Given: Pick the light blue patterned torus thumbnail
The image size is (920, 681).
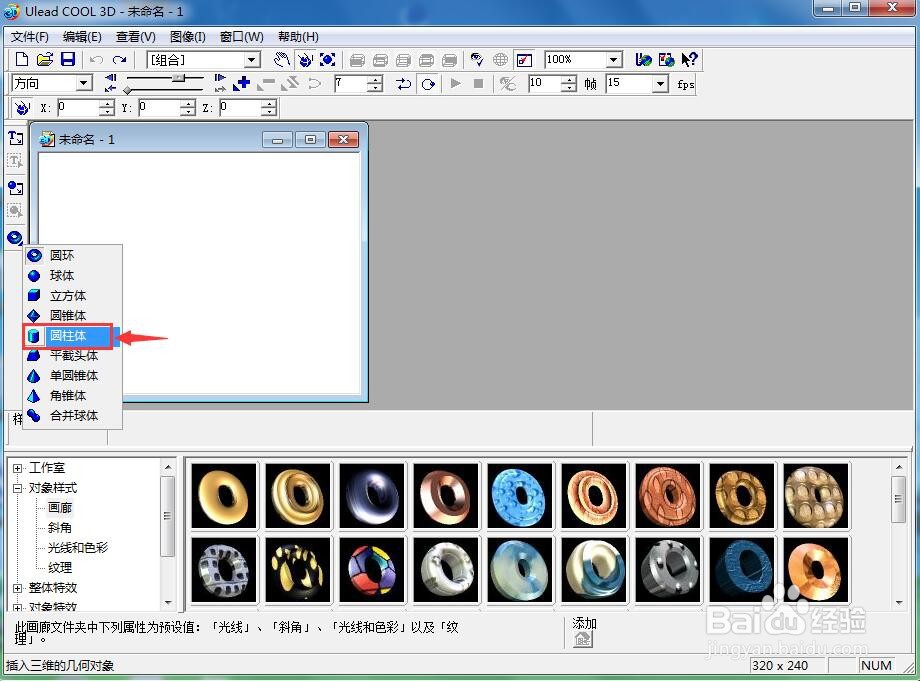Looking at the screenshot, I should (520, 496).
